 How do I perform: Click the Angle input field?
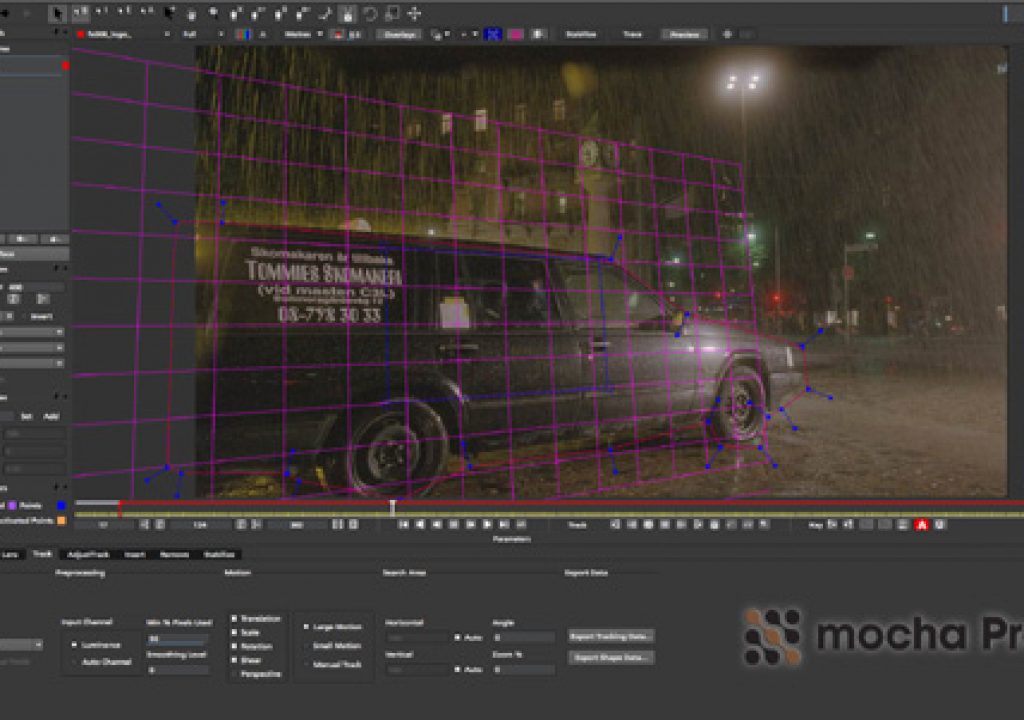pos(524,637)
